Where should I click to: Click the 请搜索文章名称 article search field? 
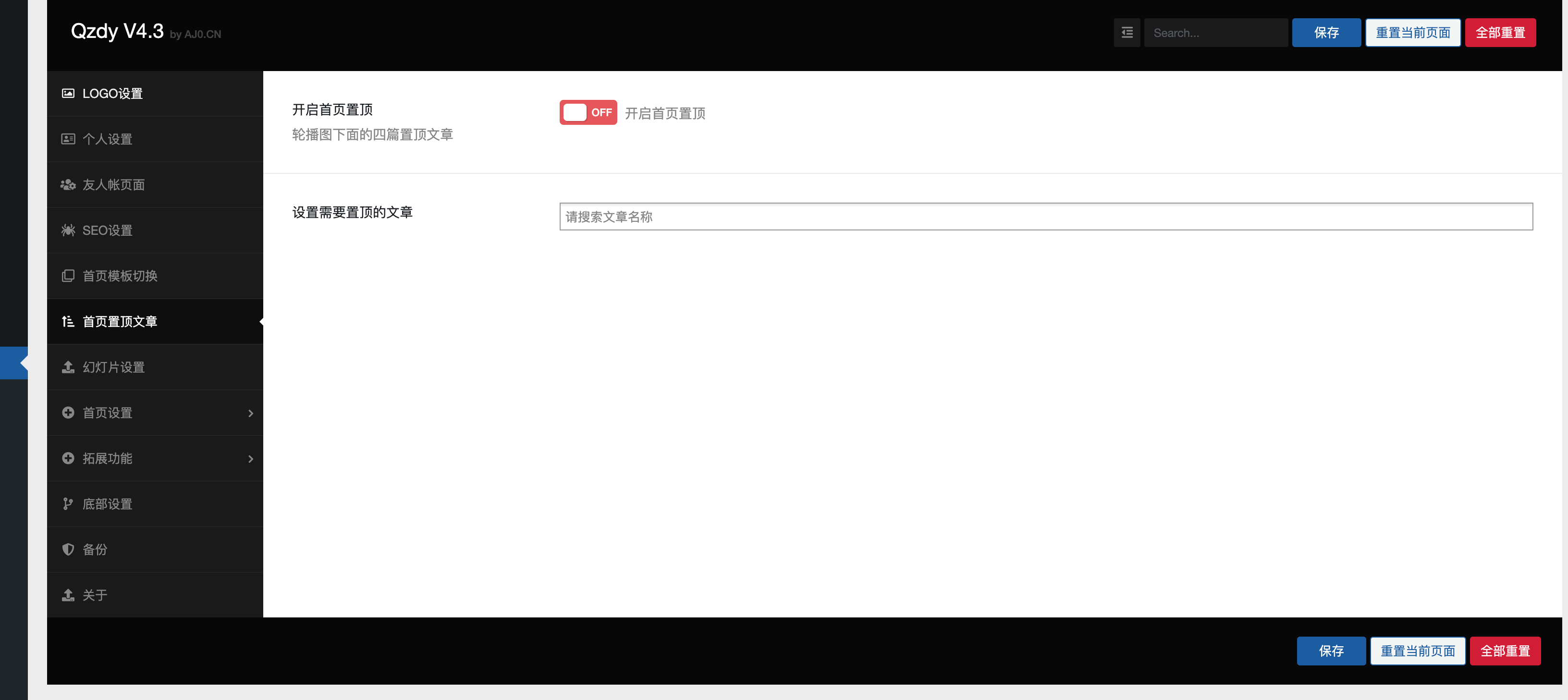click(1046, 217)
